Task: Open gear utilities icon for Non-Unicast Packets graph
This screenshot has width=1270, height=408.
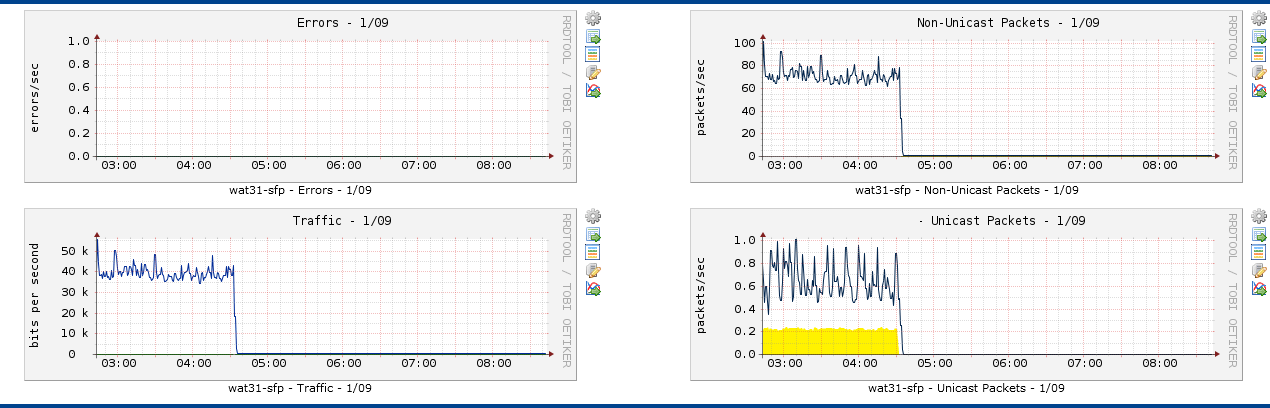Action: pos(1259,18)
